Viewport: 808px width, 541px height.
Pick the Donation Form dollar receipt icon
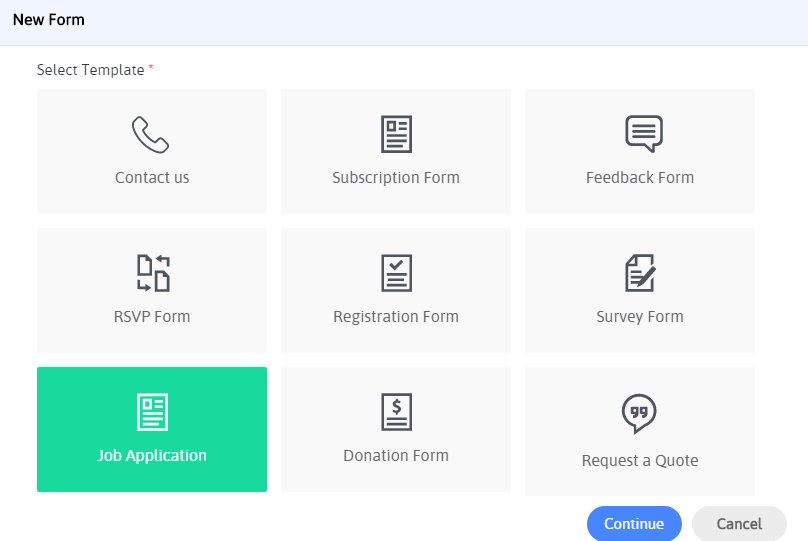click(396, 412)
